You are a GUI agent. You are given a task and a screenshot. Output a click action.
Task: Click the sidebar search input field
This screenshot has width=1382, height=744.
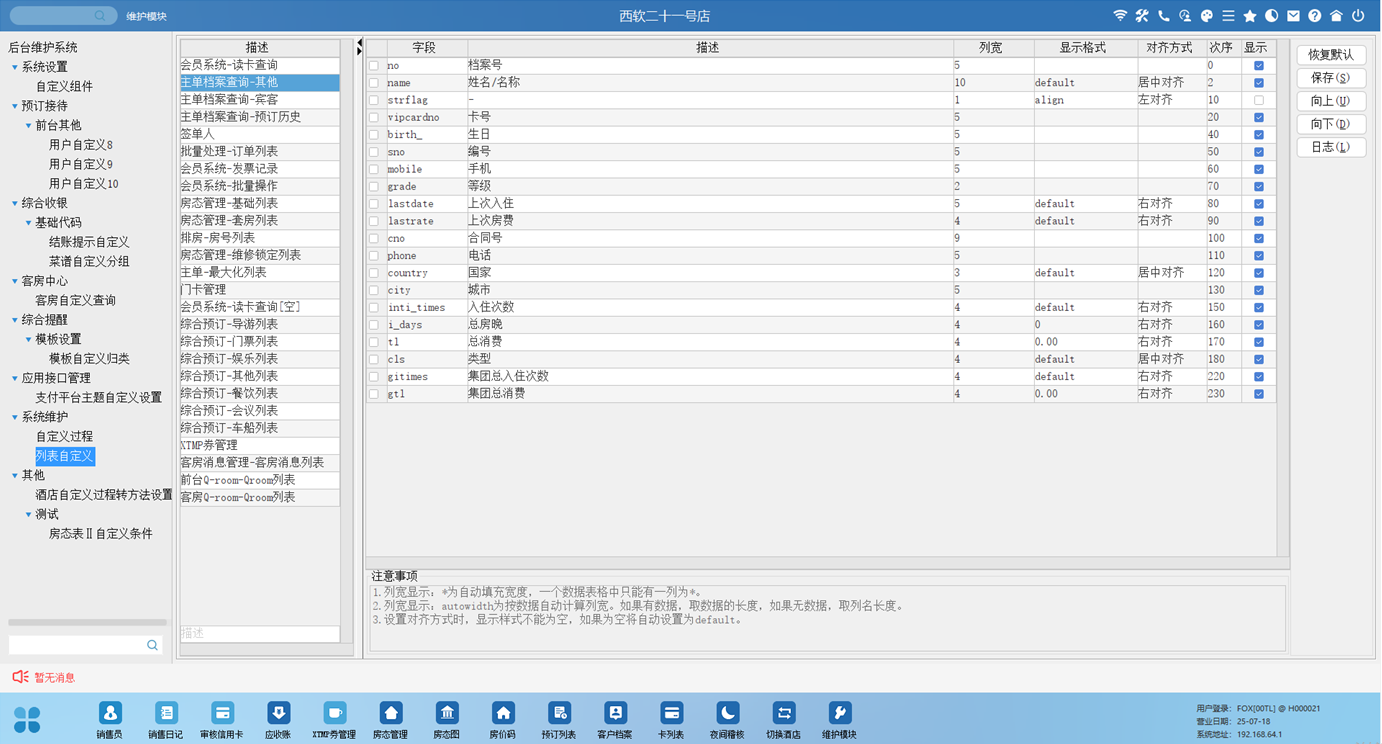[76, 645]
